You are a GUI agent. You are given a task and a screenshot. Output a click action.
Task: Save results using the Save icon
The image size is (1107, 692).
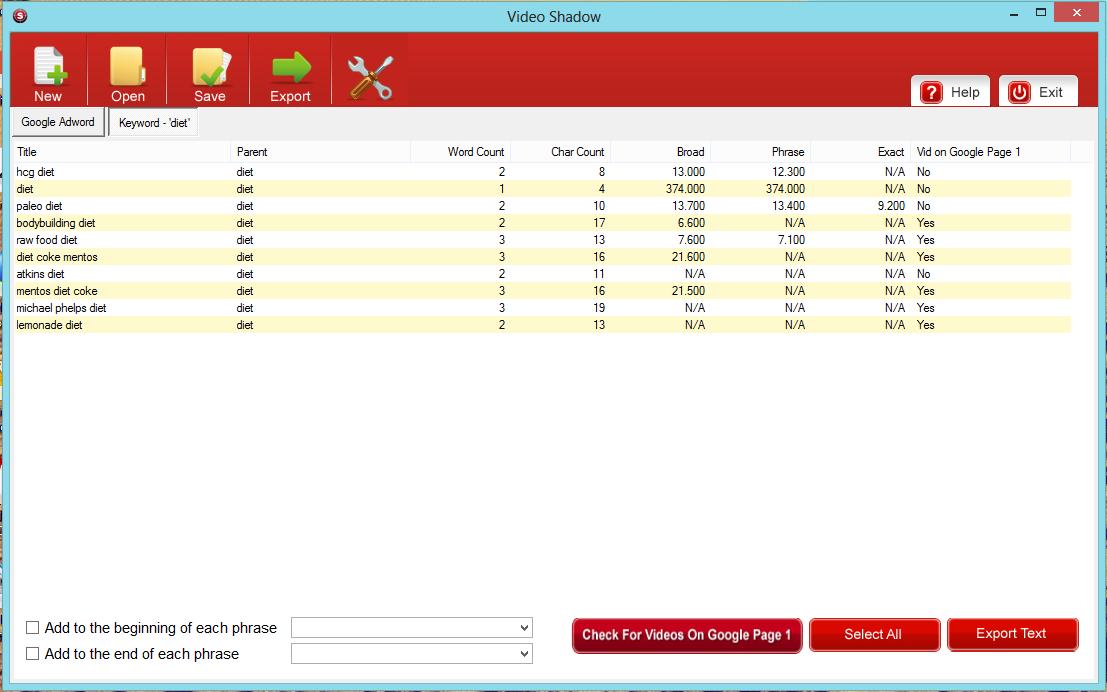pyautogui.click(x=210, y=72)
